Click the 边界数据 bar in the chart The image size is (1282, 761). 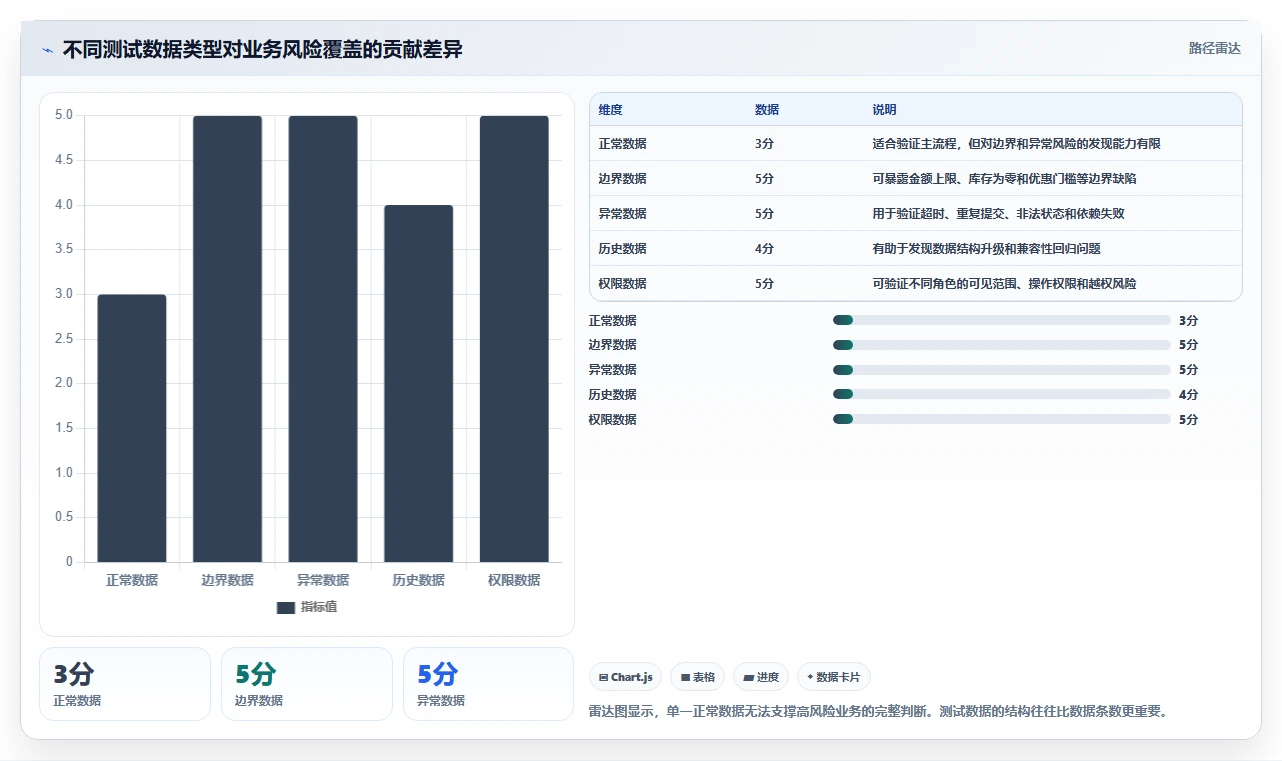coord(227,339)
